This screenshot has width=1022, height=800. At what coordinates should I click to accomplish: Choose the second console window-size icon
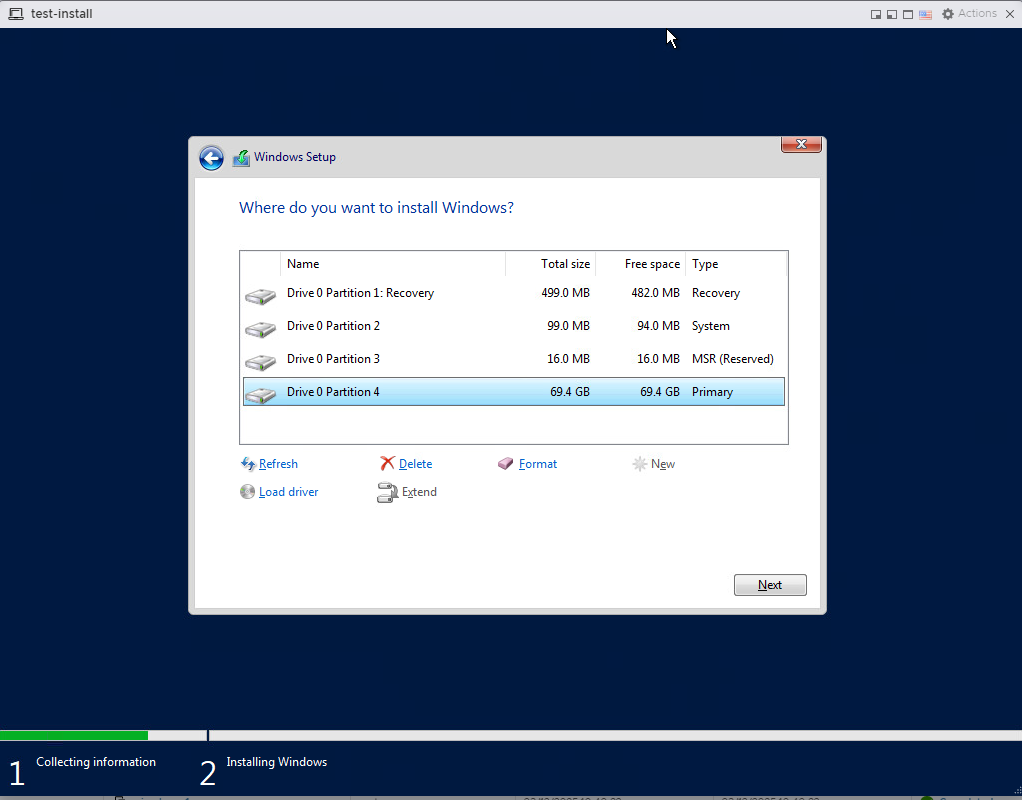click(x=892, y=14)
